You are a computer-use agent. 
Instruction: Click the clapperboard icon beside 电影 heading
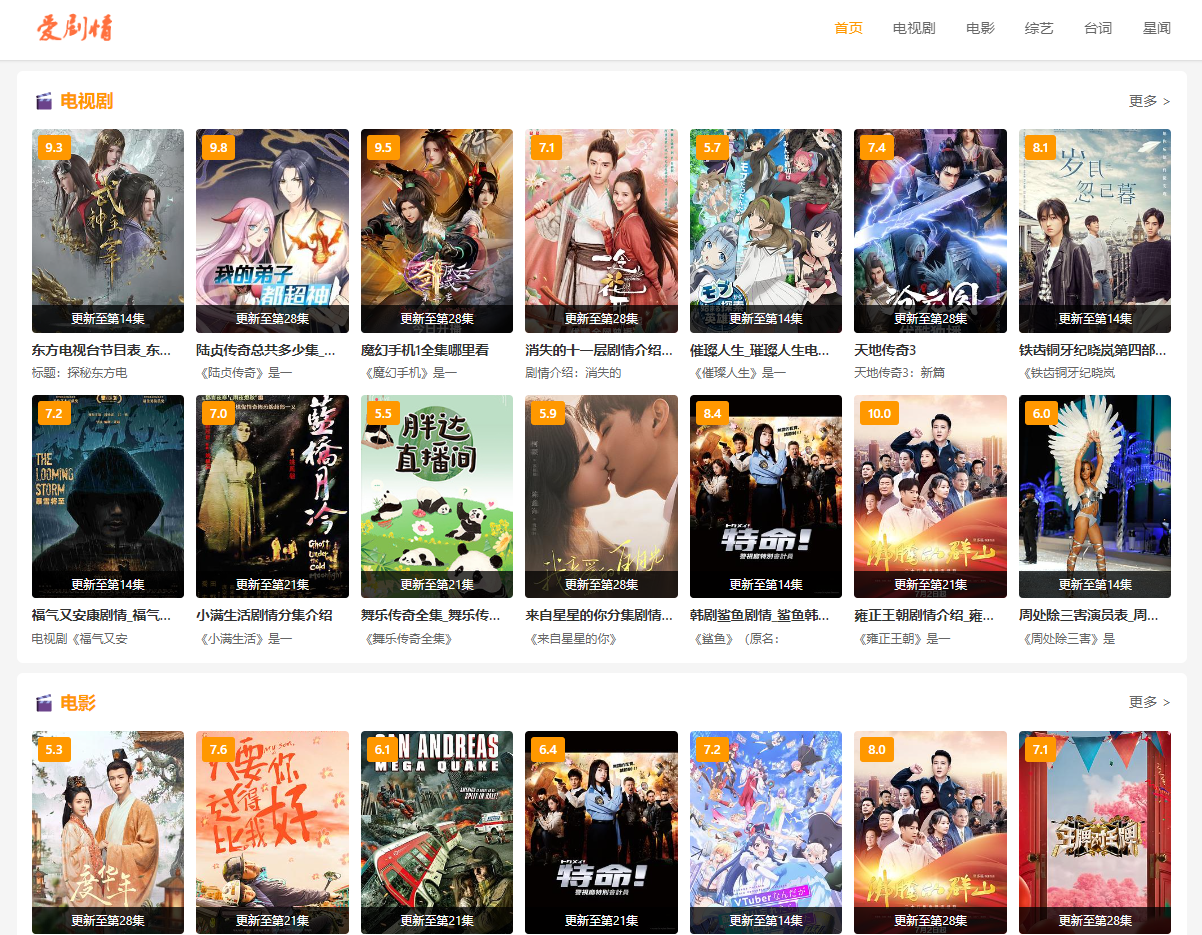43,703
